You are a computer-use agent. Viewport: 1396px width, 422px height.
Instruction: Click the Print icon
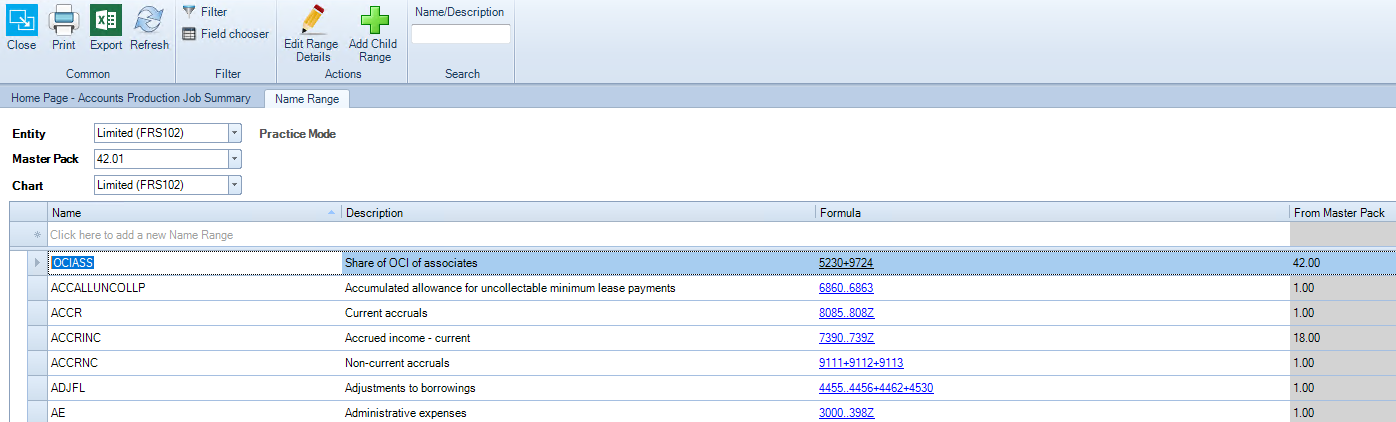(63, 19)
